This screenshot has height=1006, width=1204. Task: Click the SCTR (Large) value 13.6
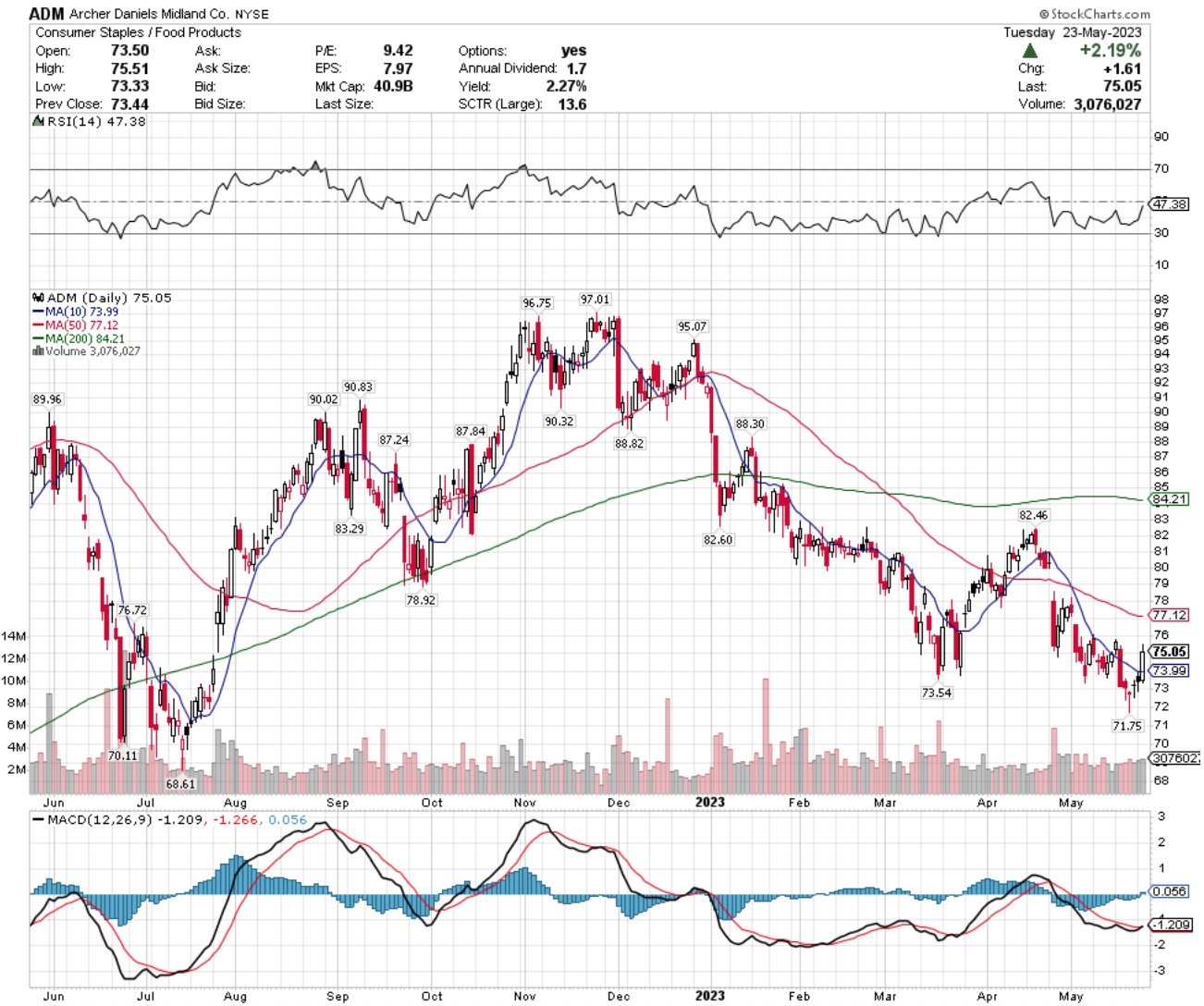571,104
